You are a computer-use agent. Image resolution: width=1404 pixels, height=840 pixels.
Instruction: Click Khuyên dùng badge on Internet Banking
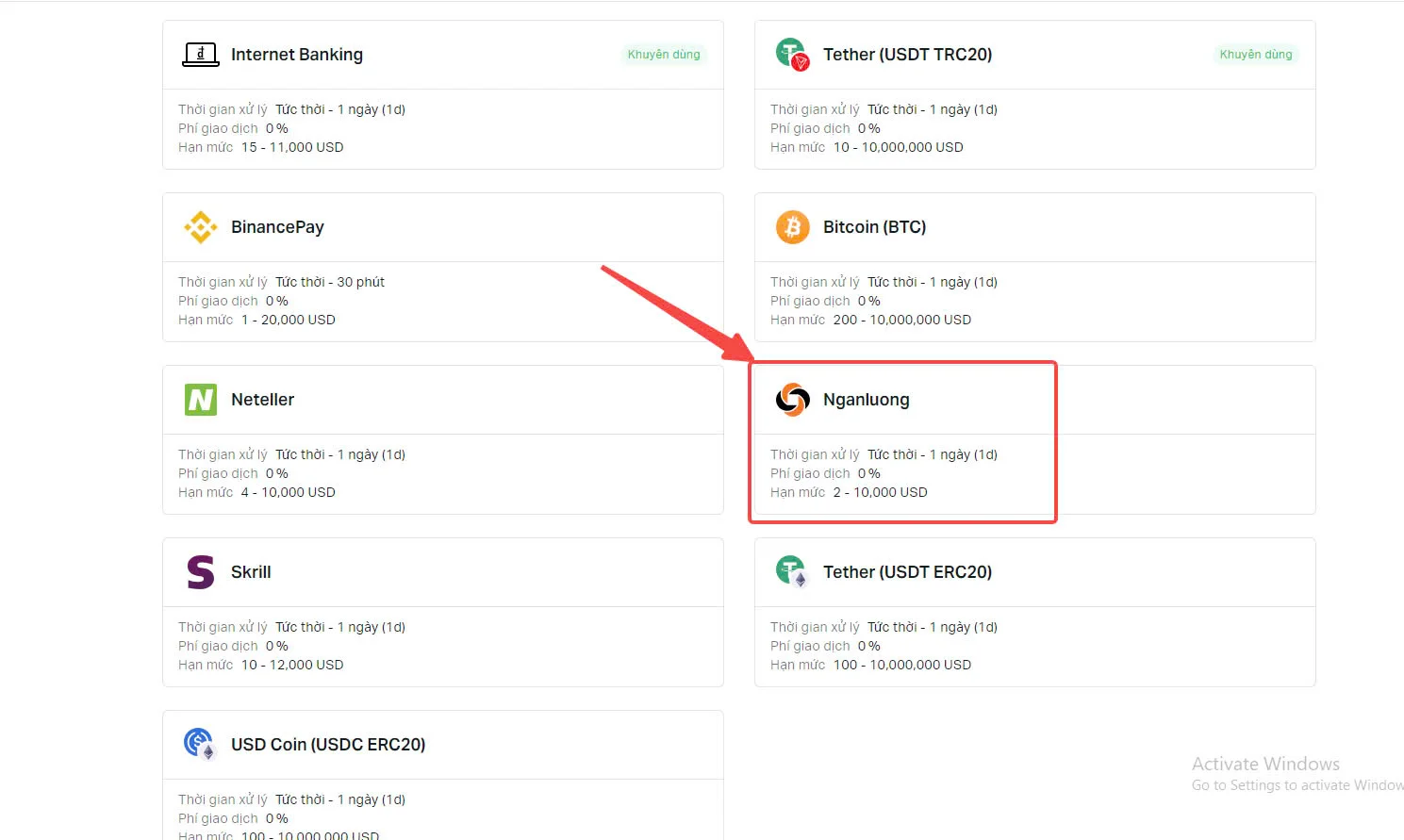[664, 55]
